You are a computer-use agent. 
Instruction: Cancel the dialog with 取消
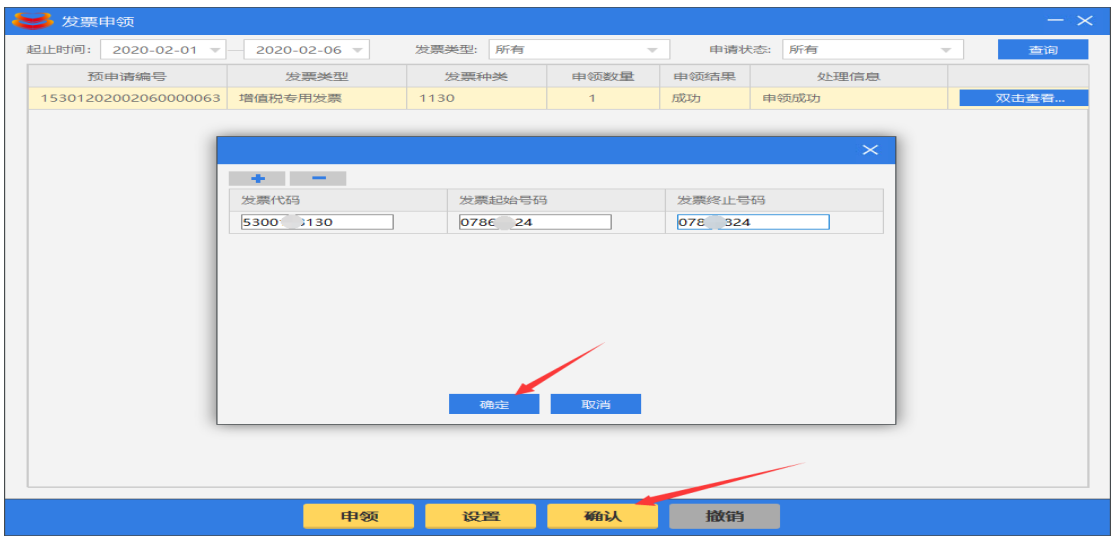pos(595,404)
